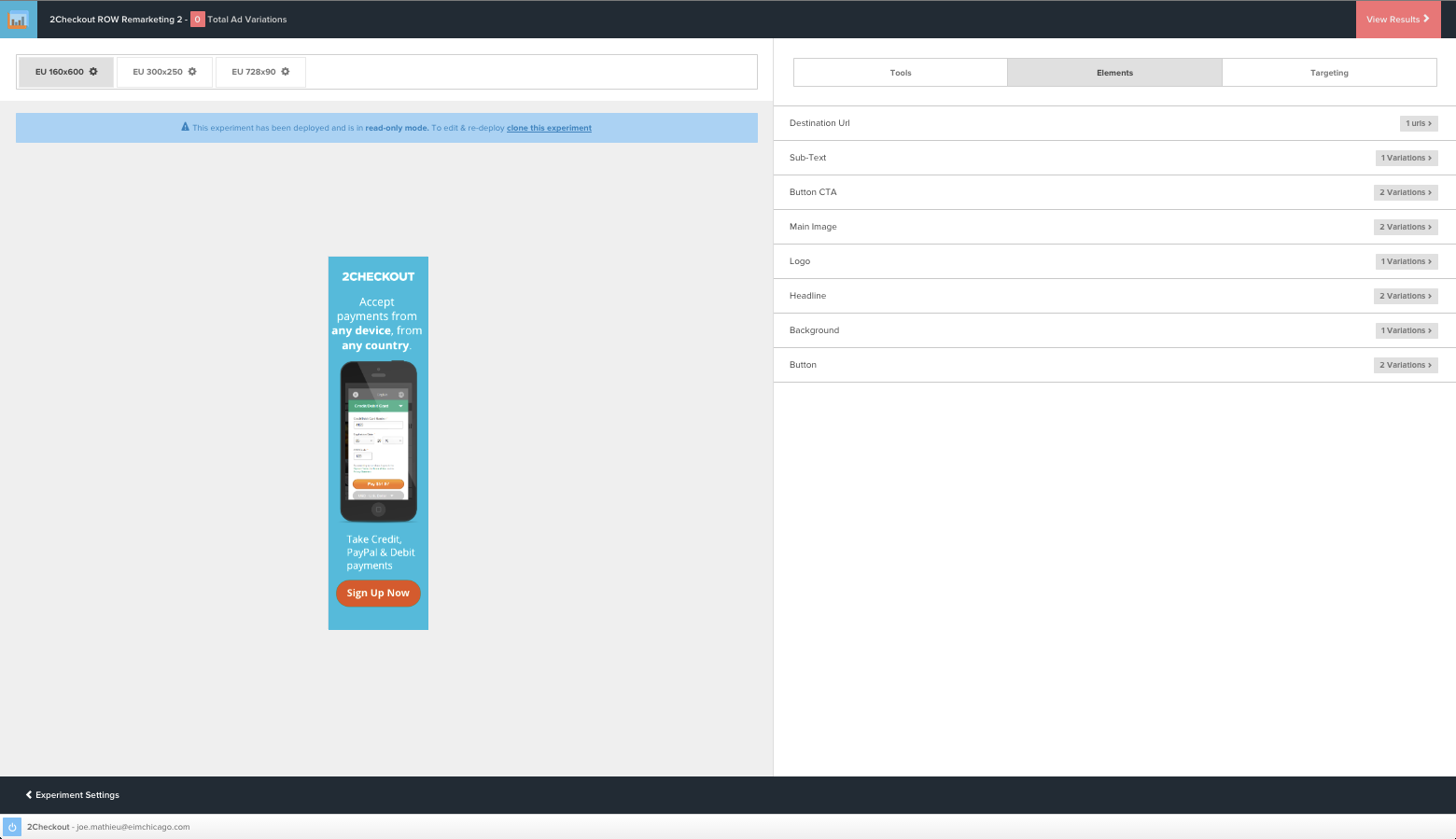Follow the 'clone this experiment' link
Viewport: 1456px width, 839px height.
[549, 128]
